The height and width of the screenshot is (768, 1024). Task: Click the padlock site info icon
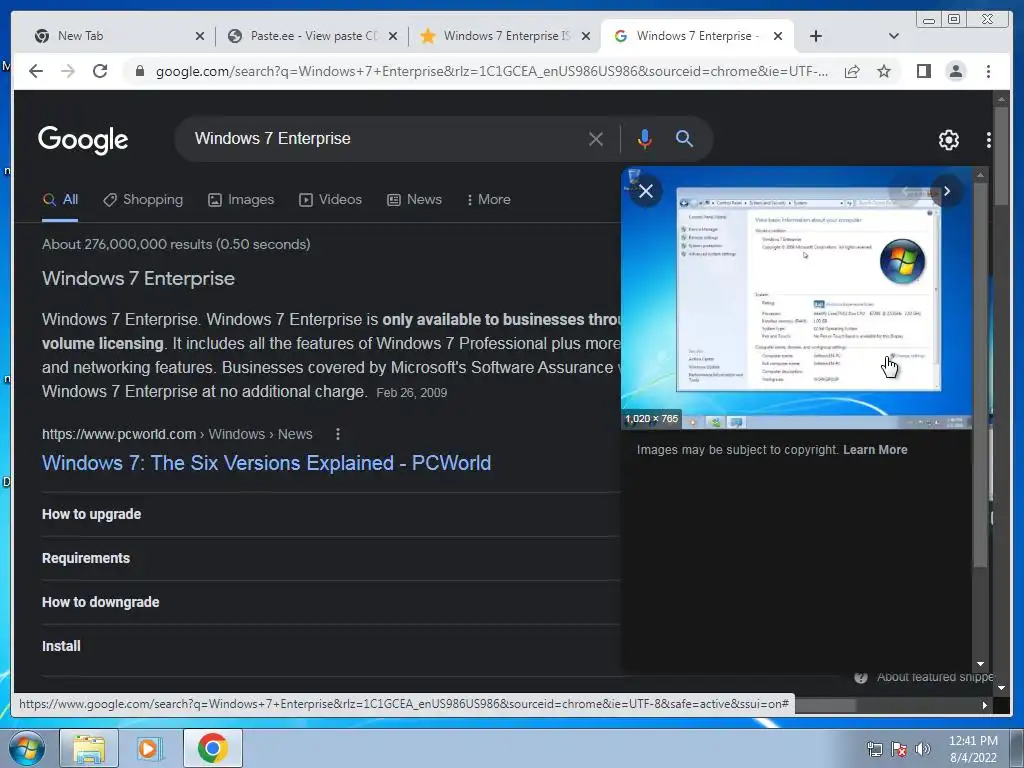point(139,71)
